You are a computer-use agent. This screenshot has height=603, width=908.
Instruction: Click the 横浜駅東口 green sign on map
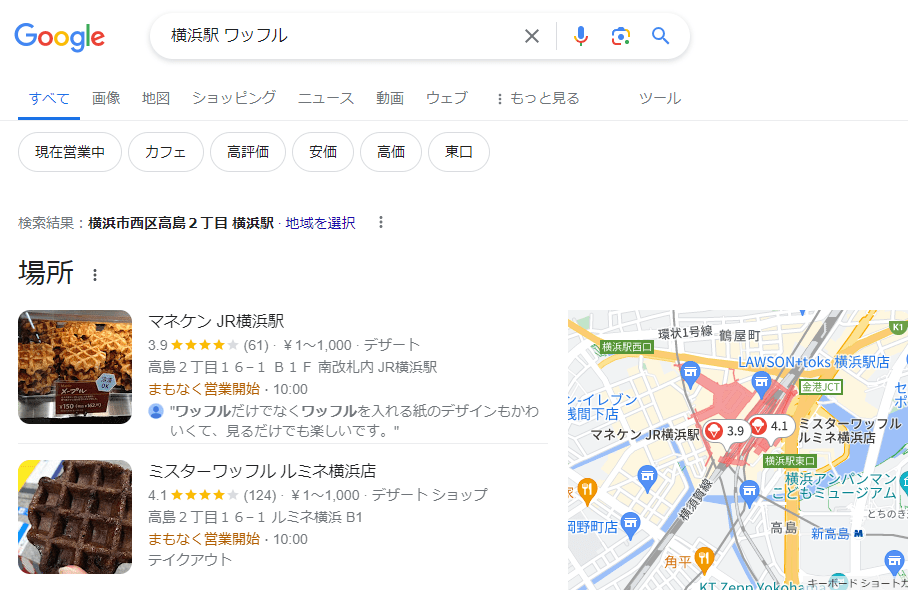[790, 461]
